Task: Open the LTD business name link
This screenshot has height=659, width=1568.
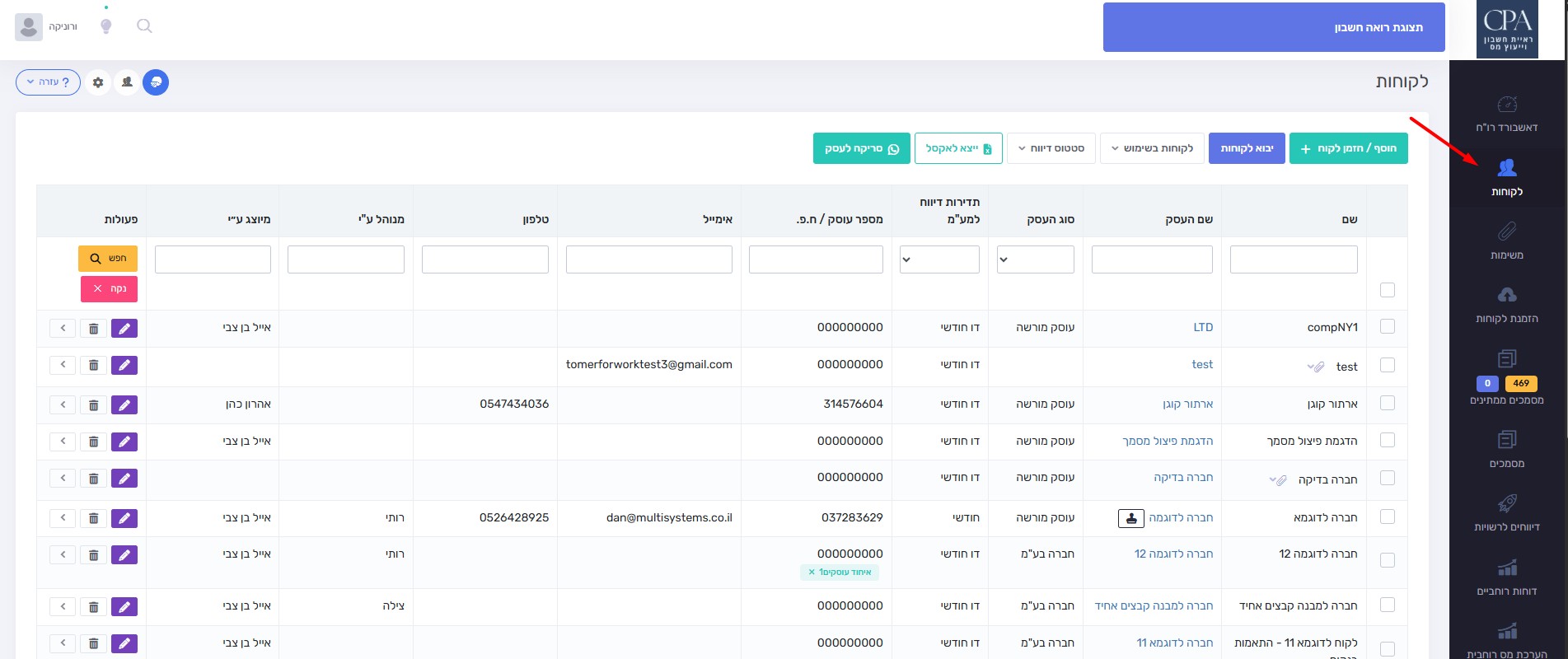Action: point(1203,327)
